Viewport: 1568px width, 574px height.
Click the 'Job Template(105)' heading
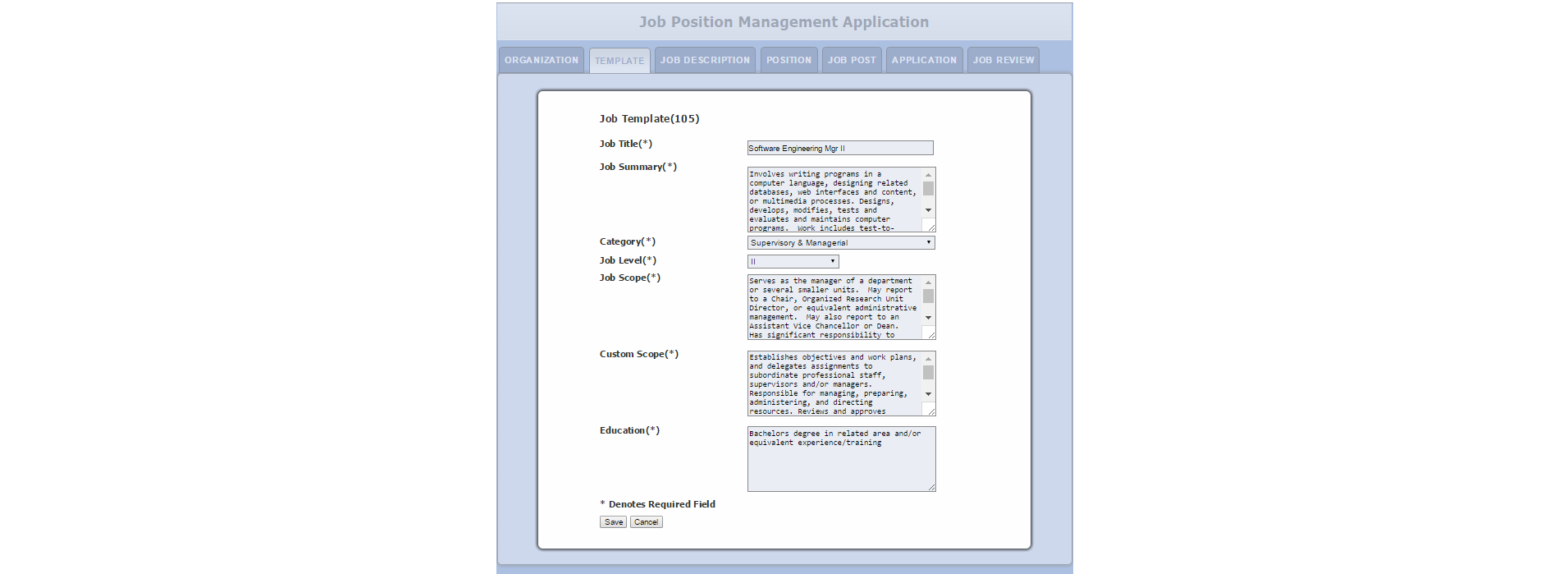point(649,118)
